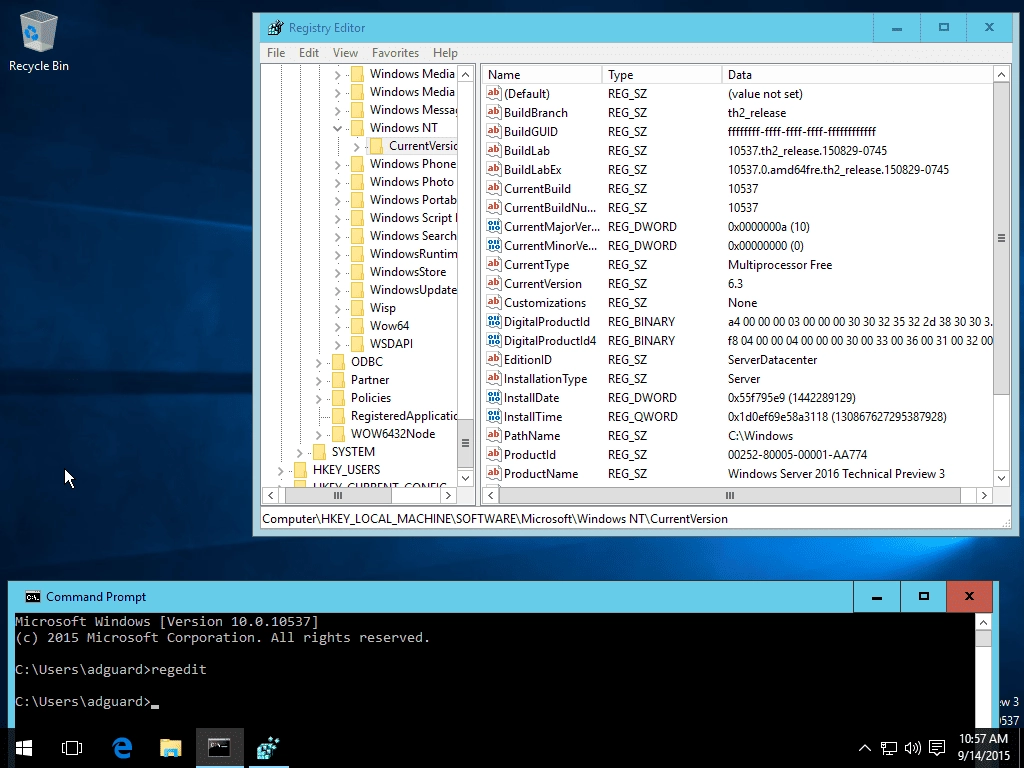Image resolution: width=1024 pixels, height=768 pixels.
Task: Open the Favorites menu in Registry Editor
Action: [x=395, y=53]
